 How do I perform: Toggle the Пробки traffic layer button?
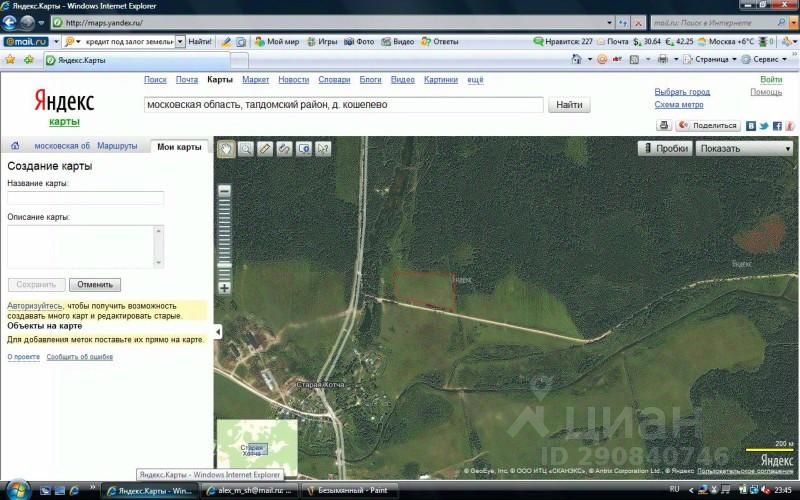click(665, 148)
